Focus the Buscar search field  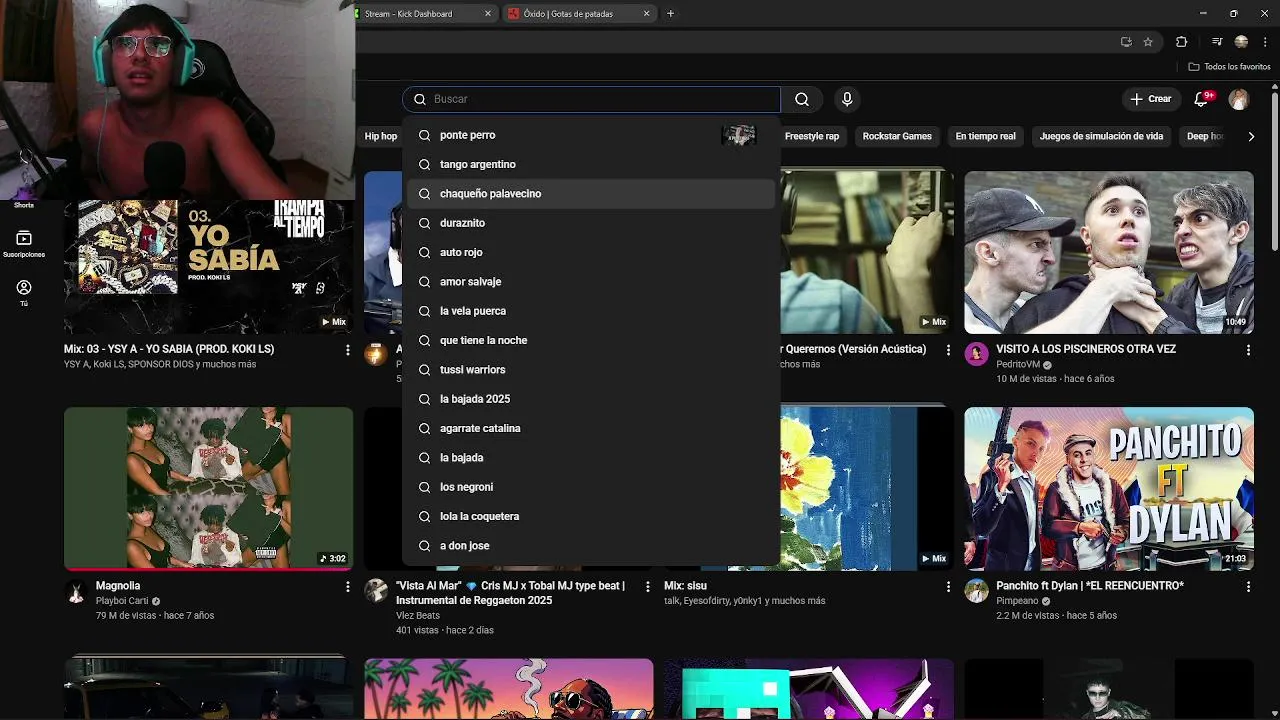coord(592,99)
